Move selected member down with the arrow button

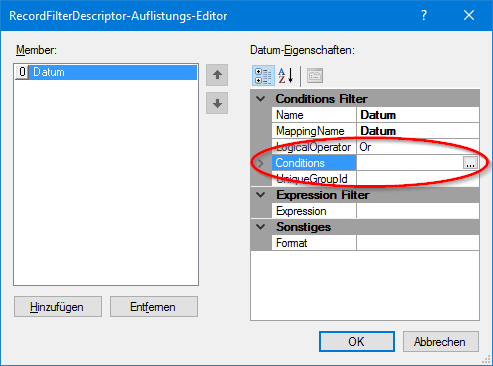[x=217, y=103]
